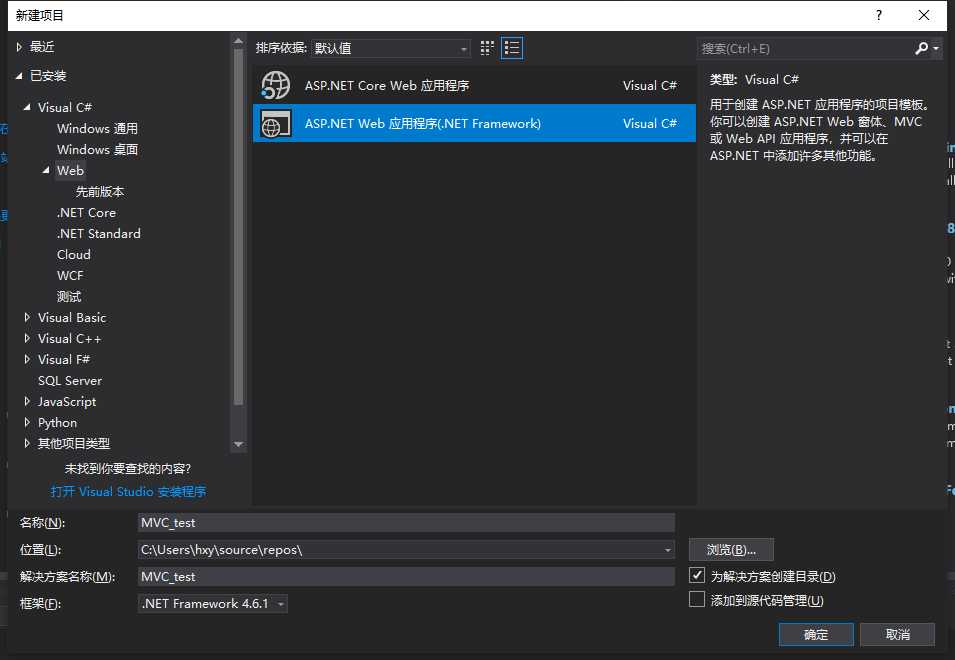Image resolution: width=955 pixels, height=660 pixels.
Task: Select .NET Standard category
Action: 99,234
